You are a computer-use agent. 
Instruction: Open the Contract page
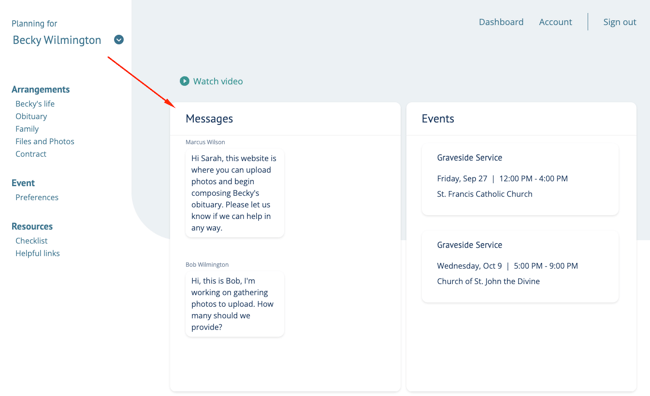tap(31, 154)
